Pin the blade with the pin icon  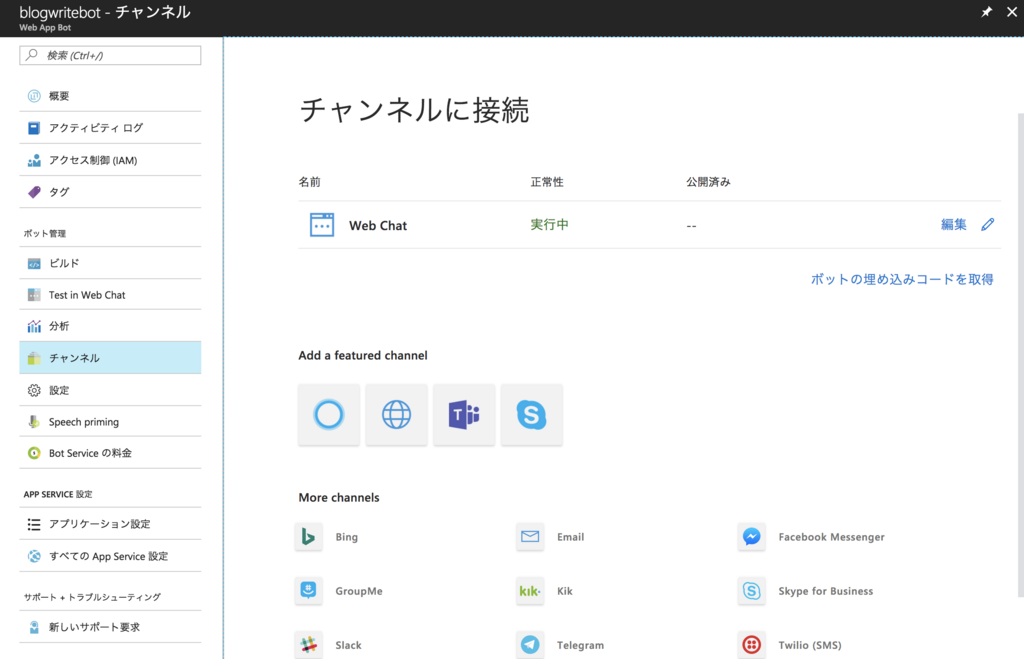[x=986, y=12]
